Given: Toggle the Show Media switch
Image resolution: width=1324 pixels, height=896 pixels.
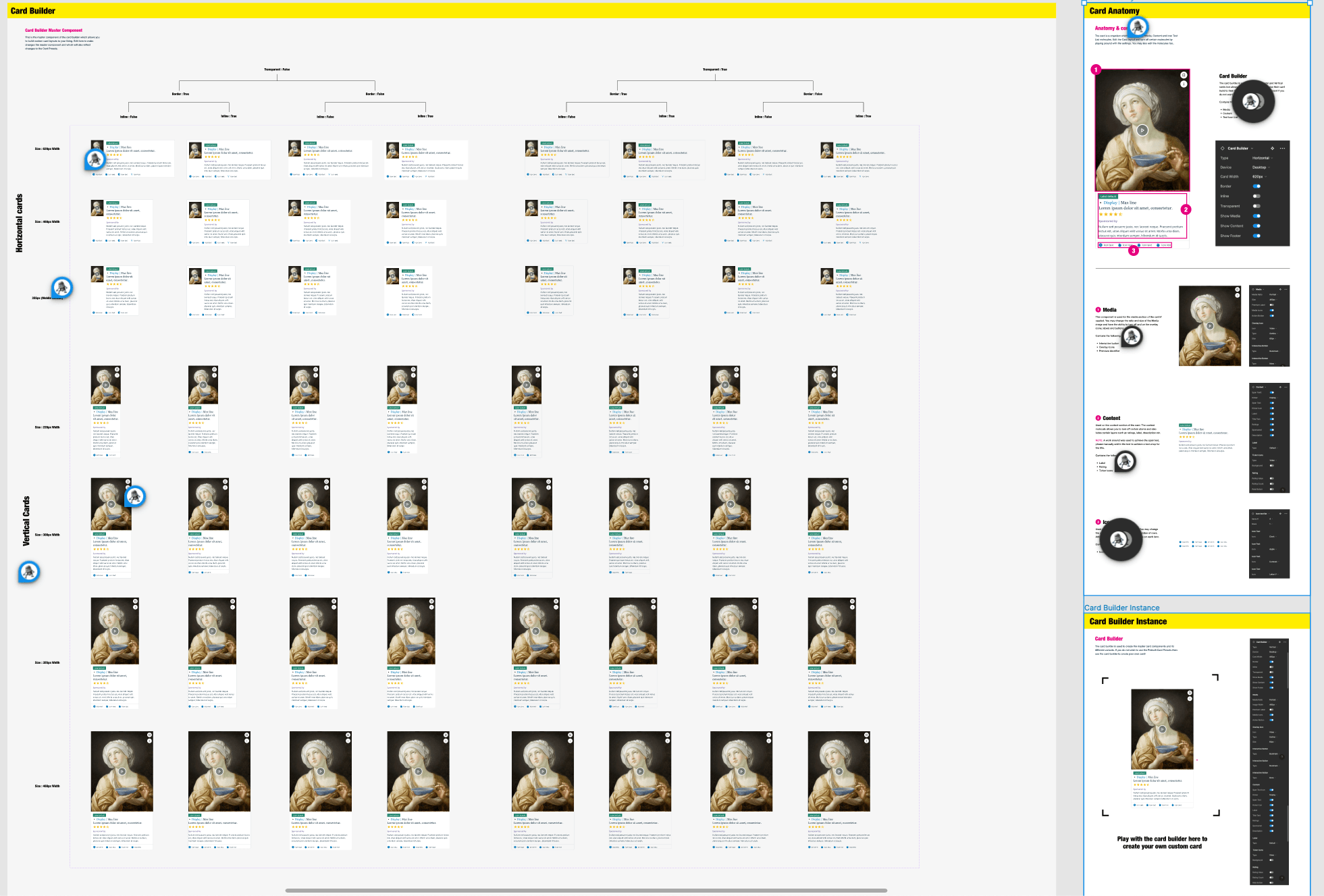Looking at the screenshot, I should click(x=1256, y=216).
